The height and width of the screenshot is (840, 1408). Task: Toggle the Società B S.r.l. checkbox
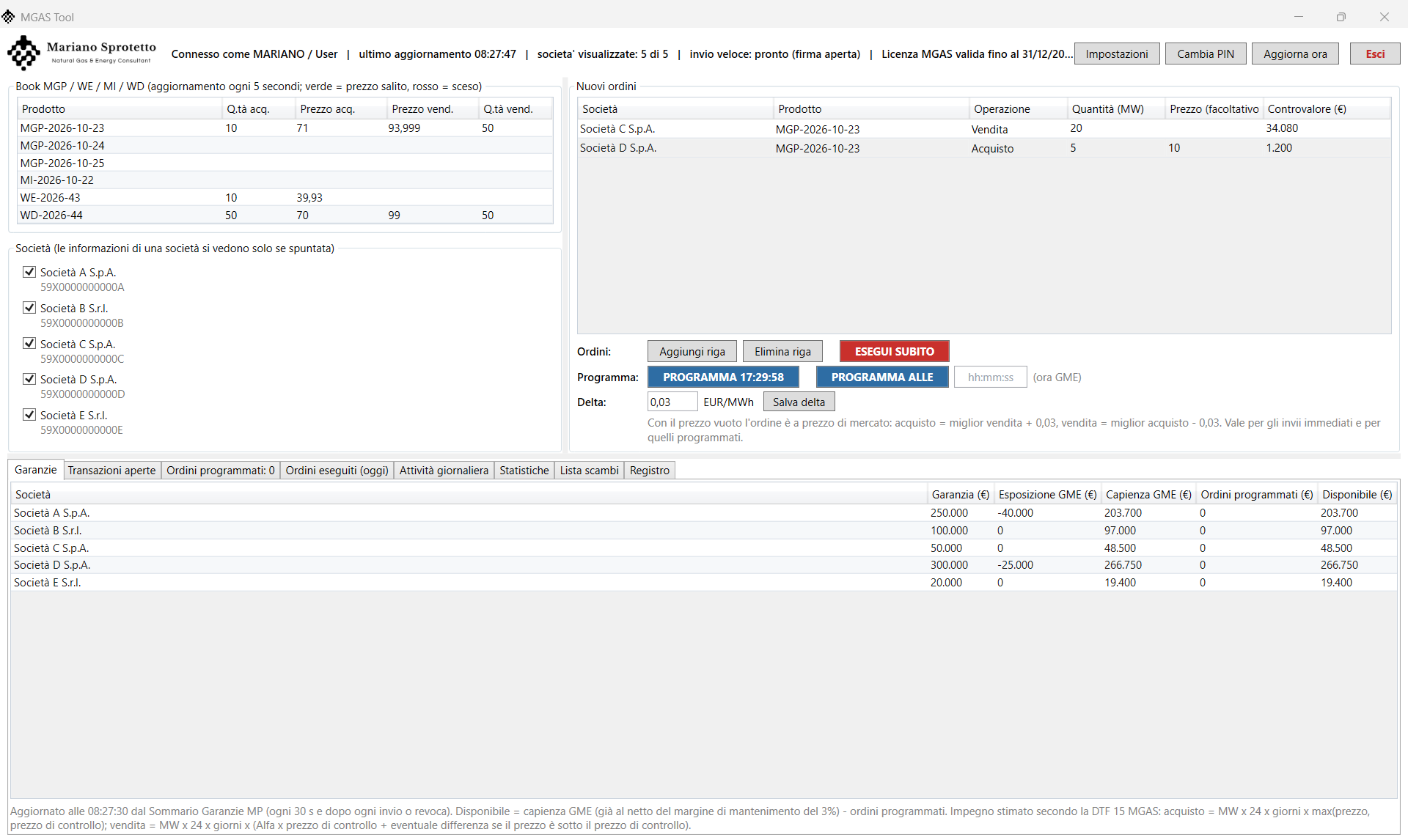(x=29, y=308)
